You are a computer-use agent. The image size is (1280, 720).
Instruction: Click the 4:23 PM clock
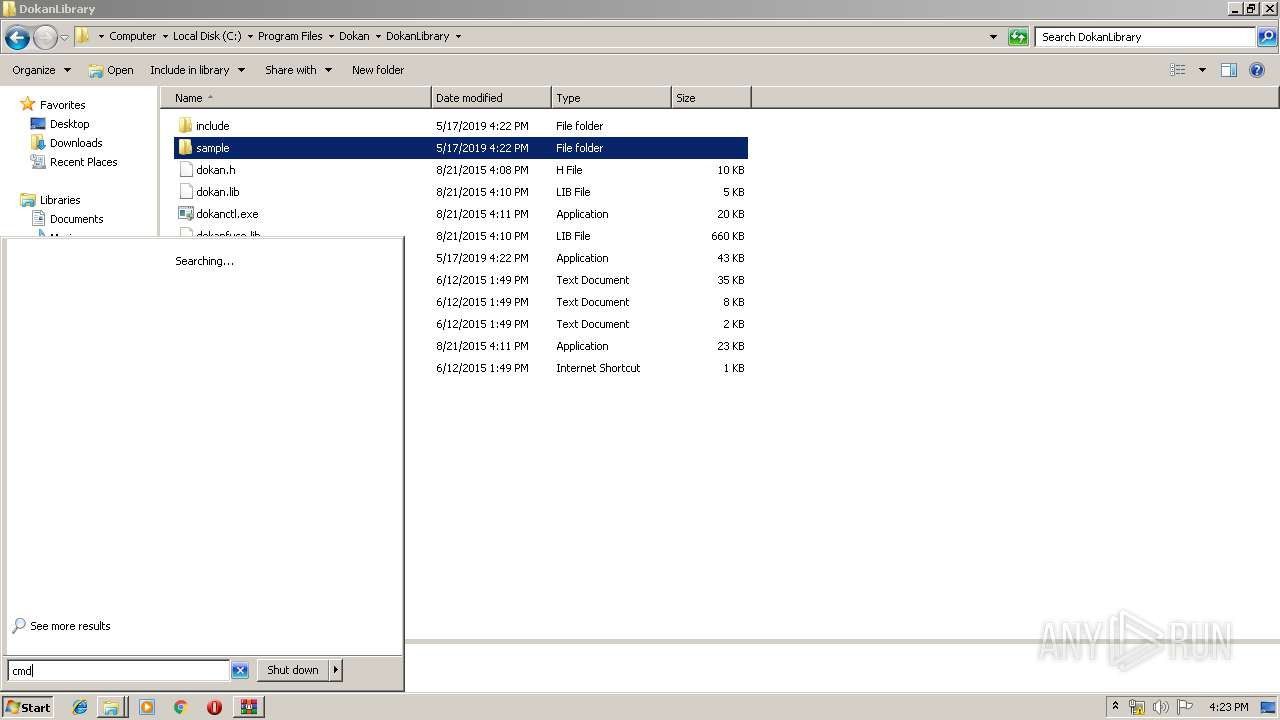tap(1228, 707)
